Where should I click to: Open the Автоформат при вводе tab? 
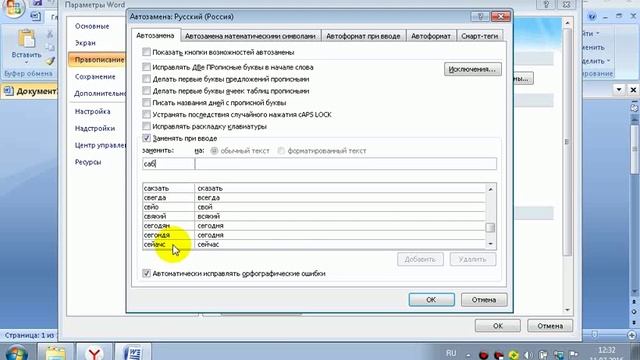click(363, 36)
